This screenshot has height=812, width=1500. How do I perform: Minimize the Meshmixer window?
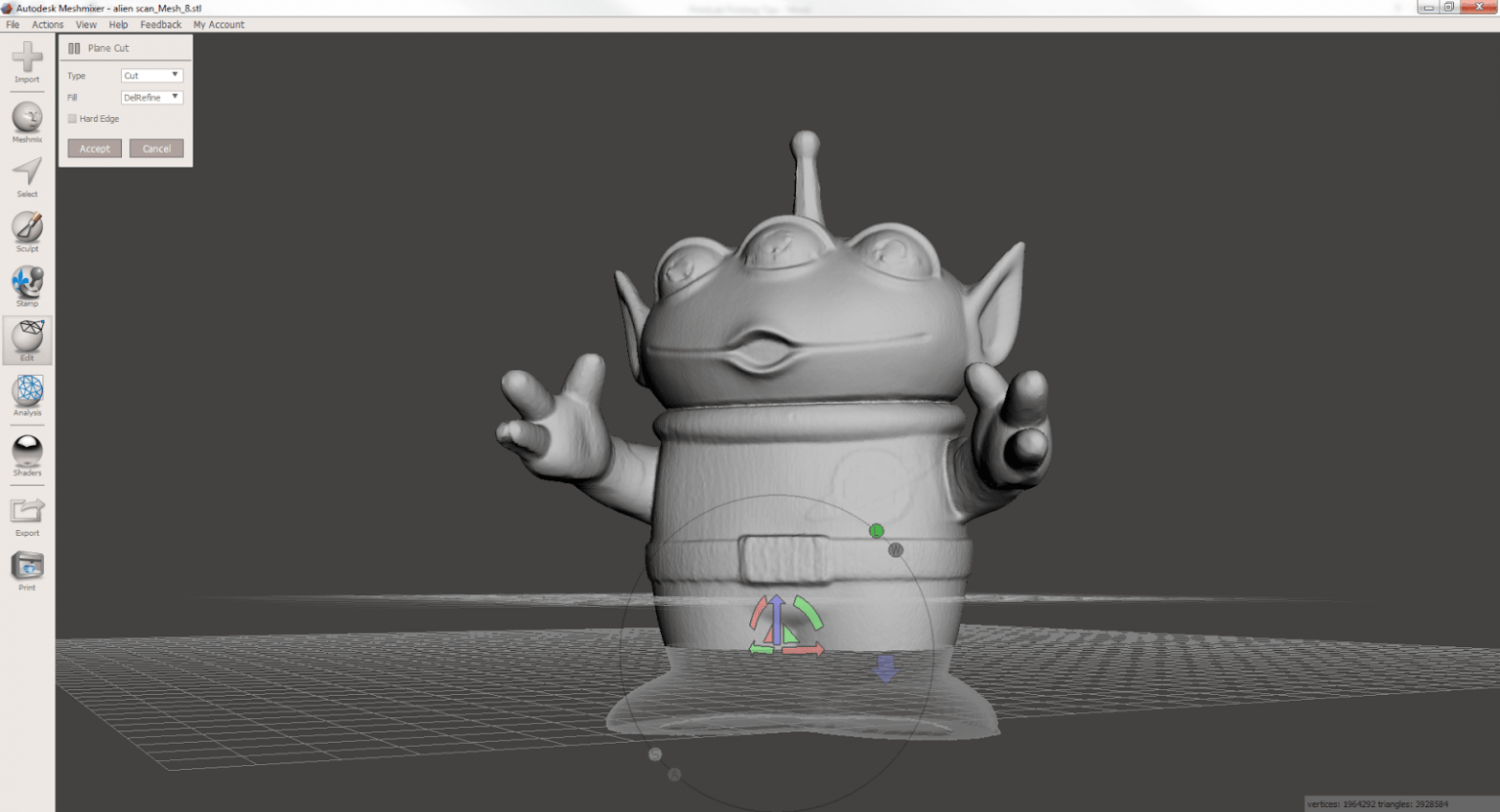point(1429,7)
